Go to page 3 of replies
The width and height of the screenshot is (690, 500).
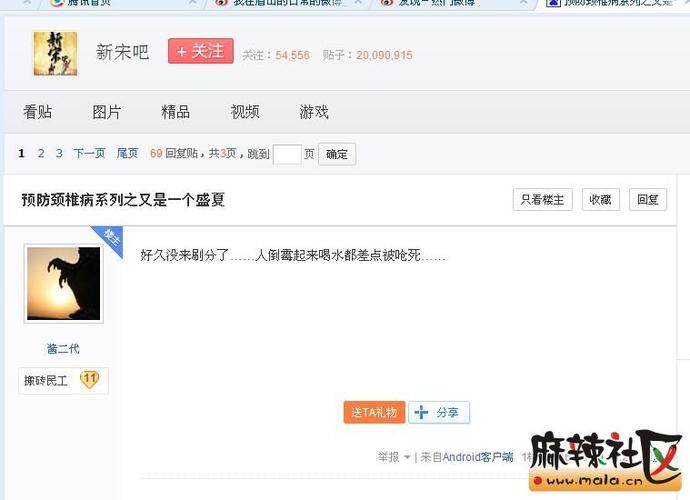click(59, 153)
